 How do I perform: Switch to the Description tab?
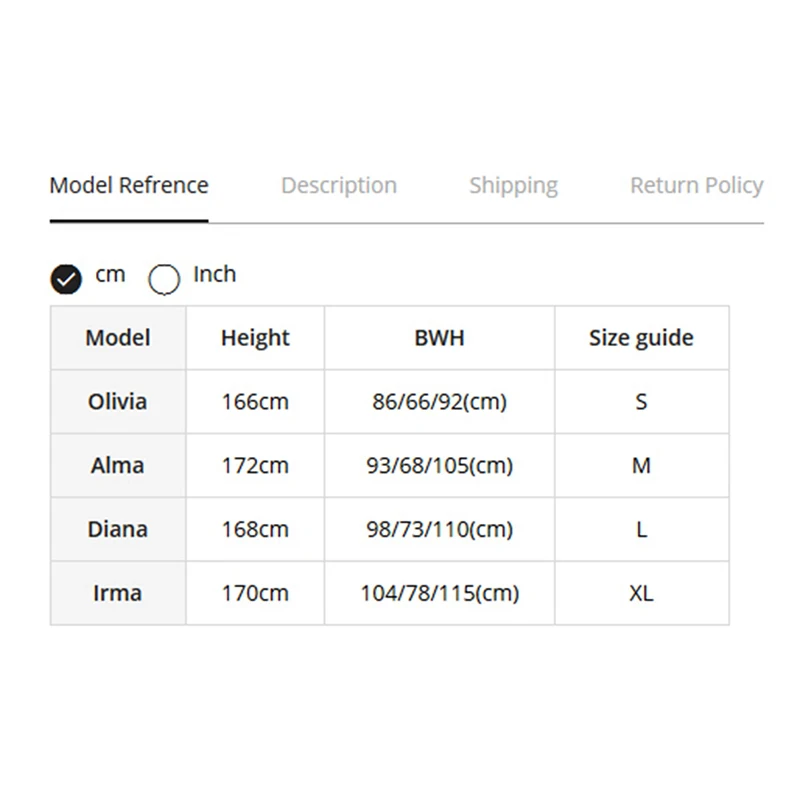point(339,186)
